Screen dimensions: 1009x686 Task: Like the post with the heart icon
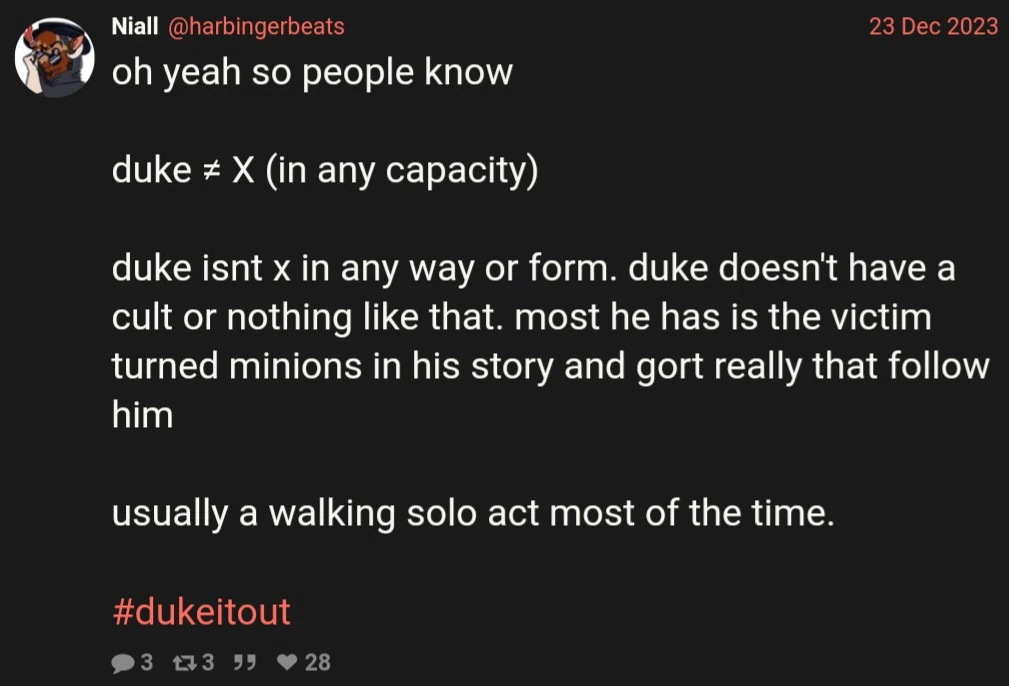point(287,662)
